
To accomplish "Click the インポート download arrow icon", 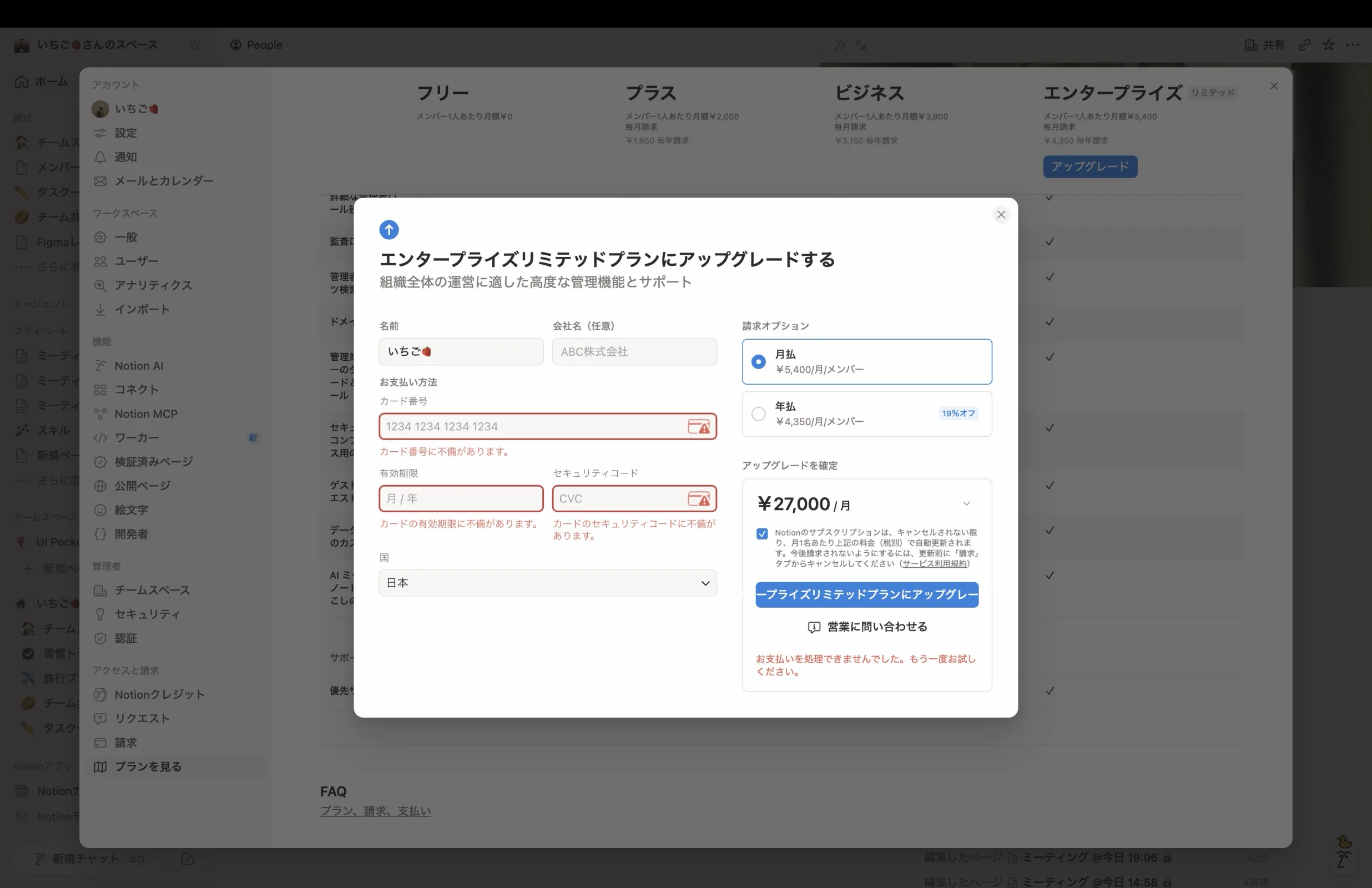I will click(x=100, y=310).
